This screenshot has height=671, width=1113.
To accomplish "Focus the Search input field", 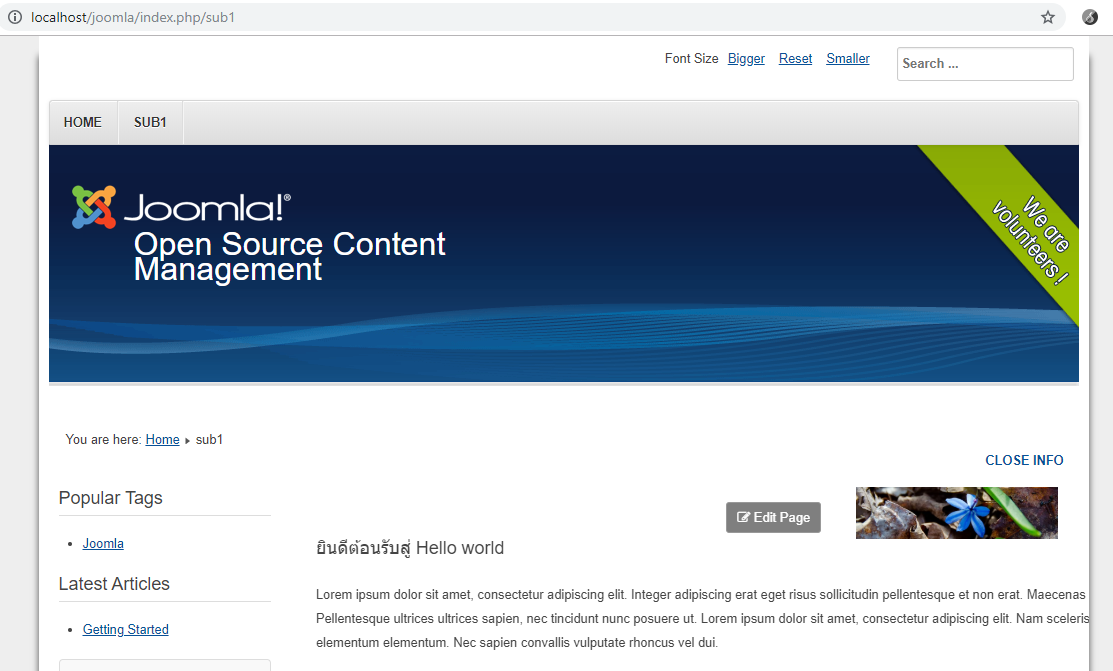I will point(984,64).
